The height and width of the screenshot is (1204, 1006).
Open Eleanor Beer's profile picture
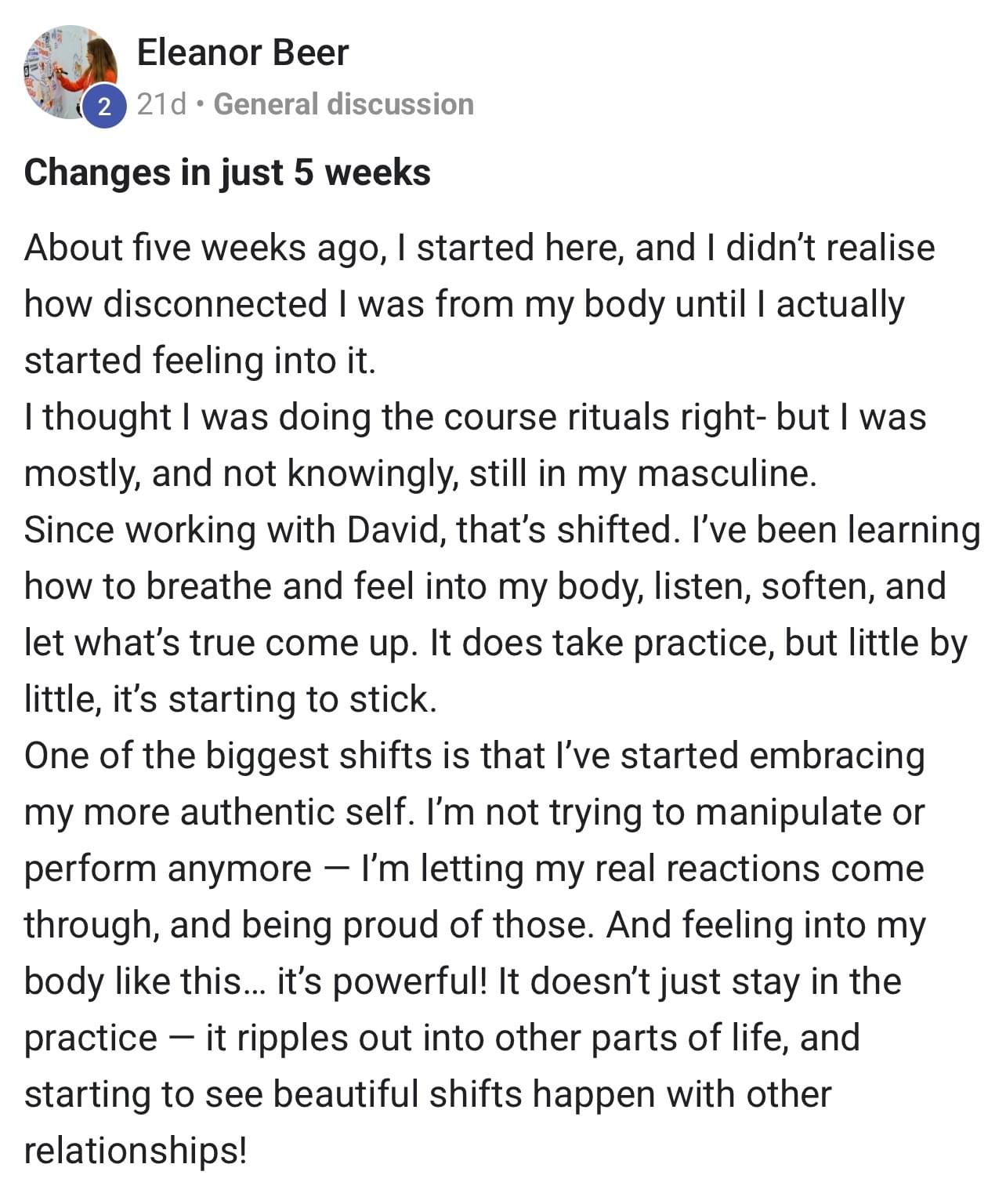pos(71,72)
